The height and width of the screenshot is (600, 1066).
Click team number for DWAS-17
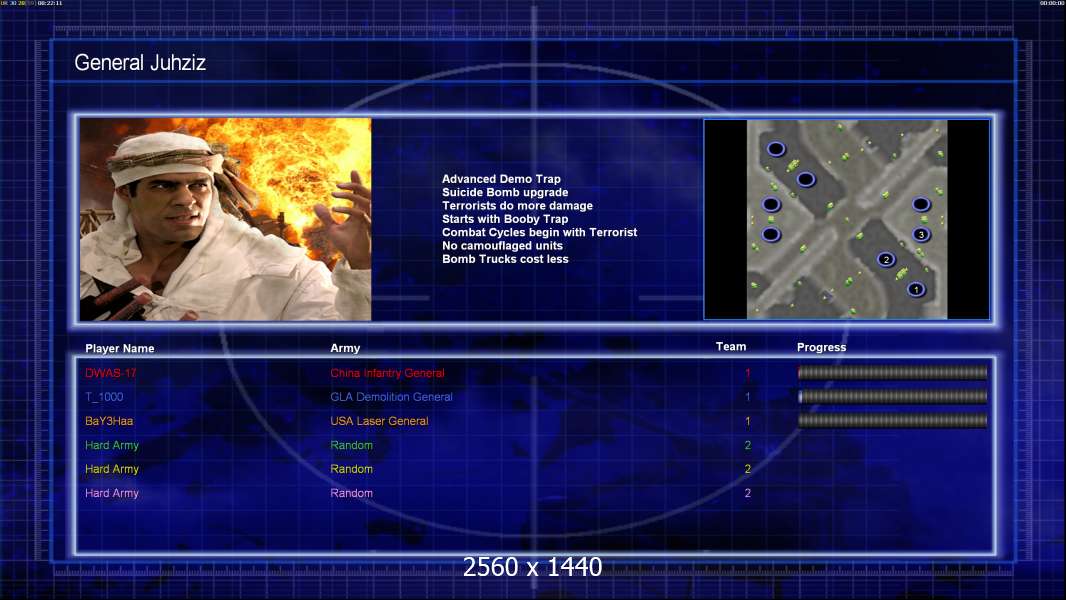[747, 373]
